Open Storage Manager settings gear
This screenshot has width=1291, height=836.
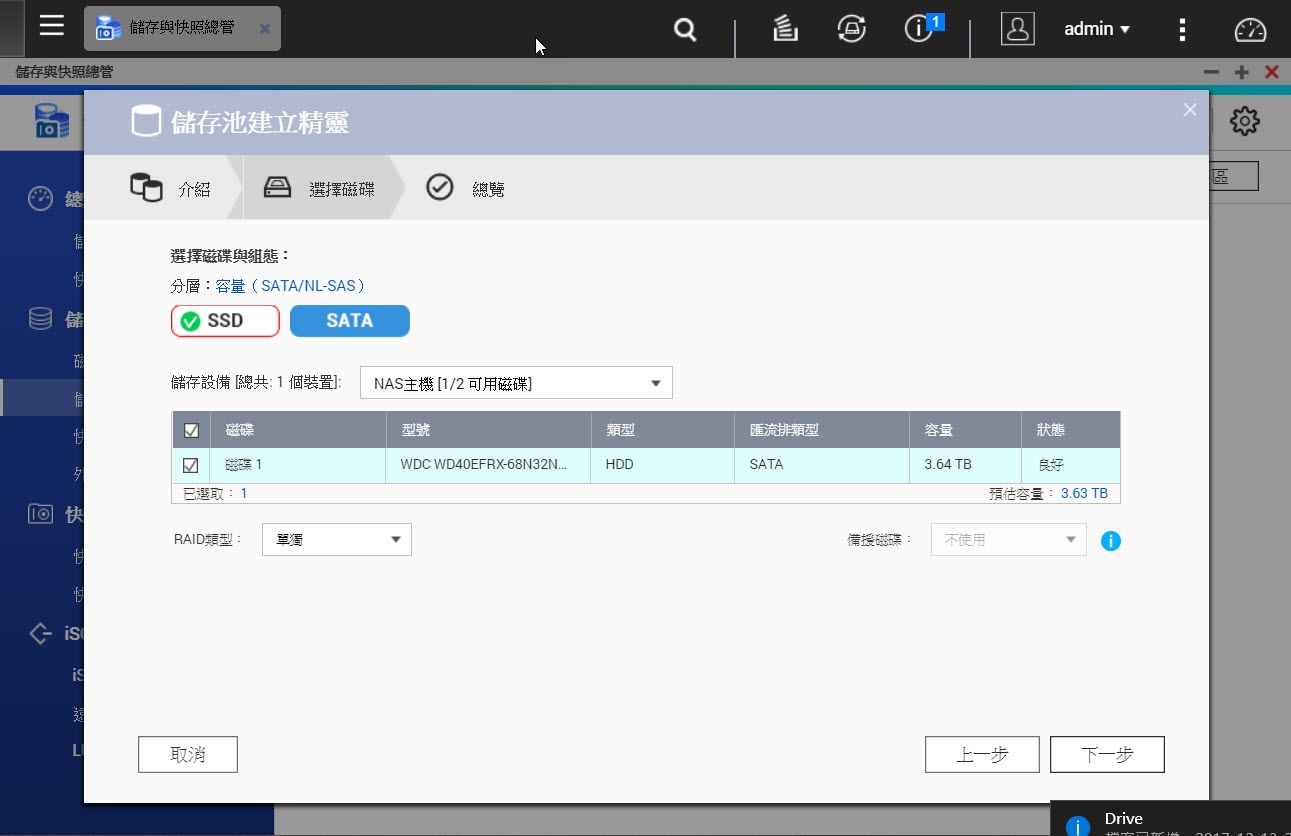1244,122
